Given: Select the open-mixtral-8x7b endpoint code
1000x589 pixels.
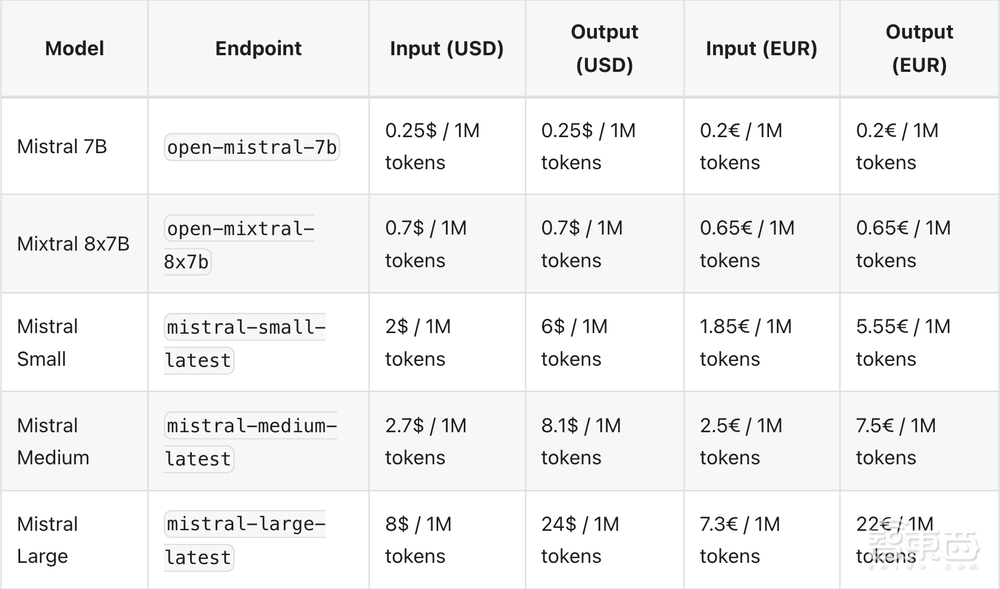Looking at the screenshot, I should click(240, 245).
